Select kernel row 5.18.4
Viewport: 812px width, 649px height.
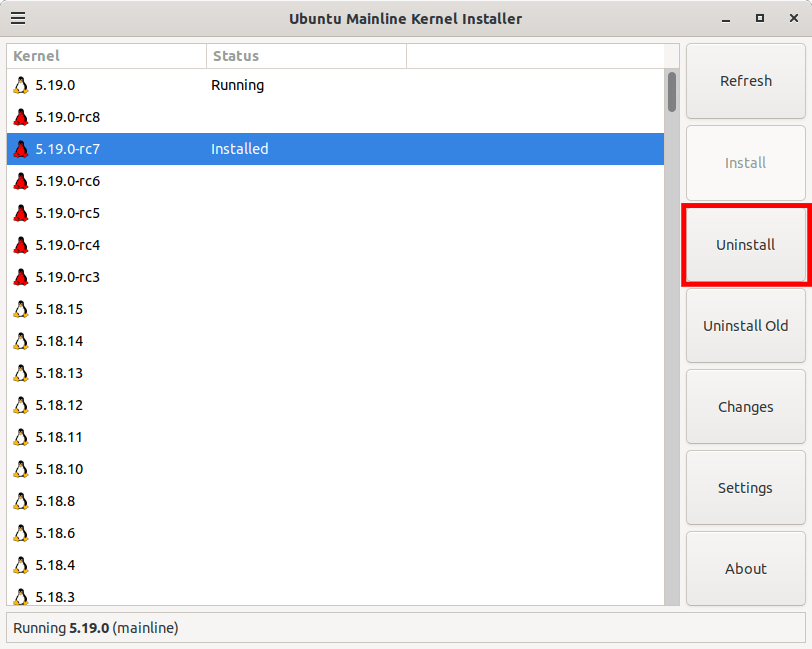(x=335, y=565)
